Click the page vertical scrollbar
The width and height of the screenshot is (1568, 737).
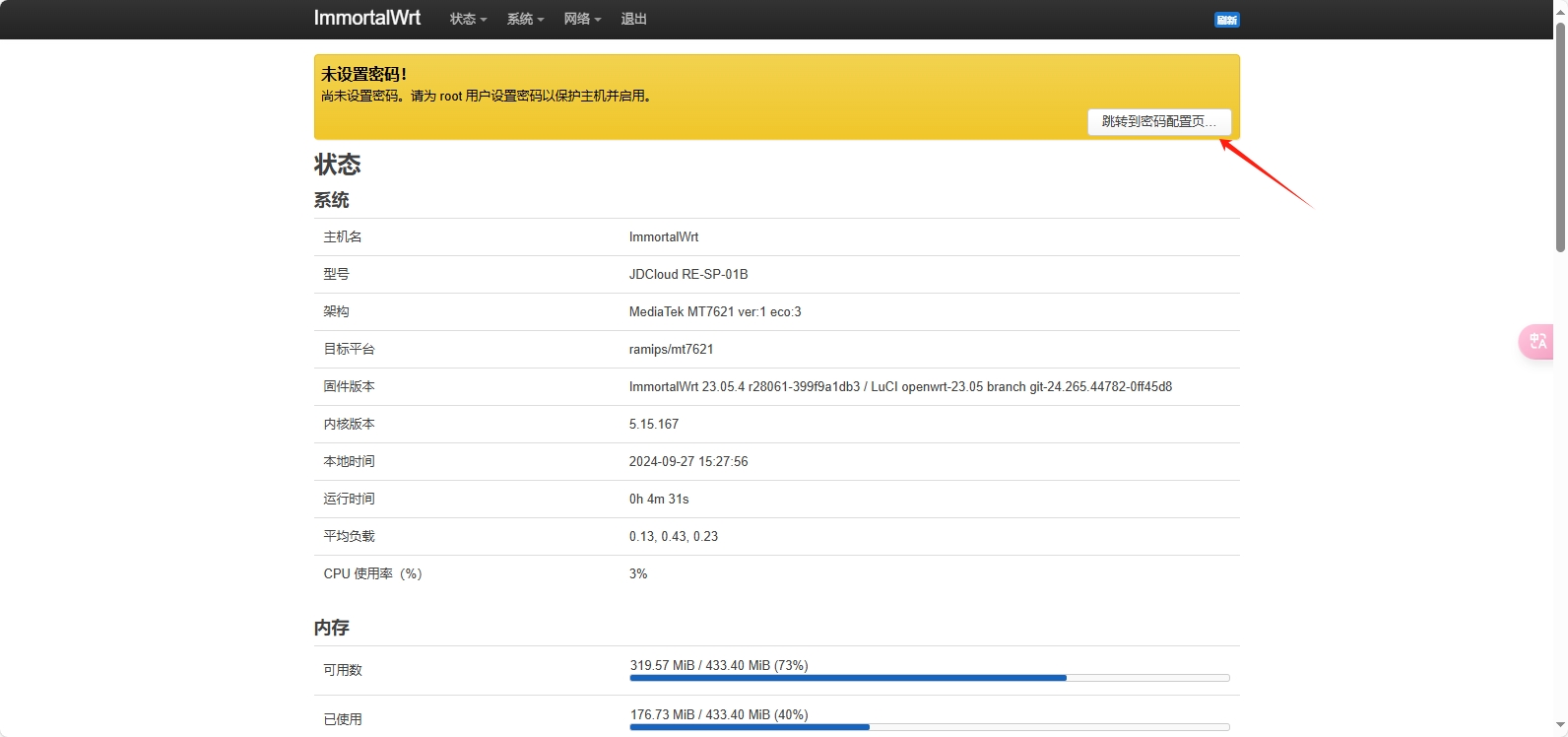[1561, 136]
